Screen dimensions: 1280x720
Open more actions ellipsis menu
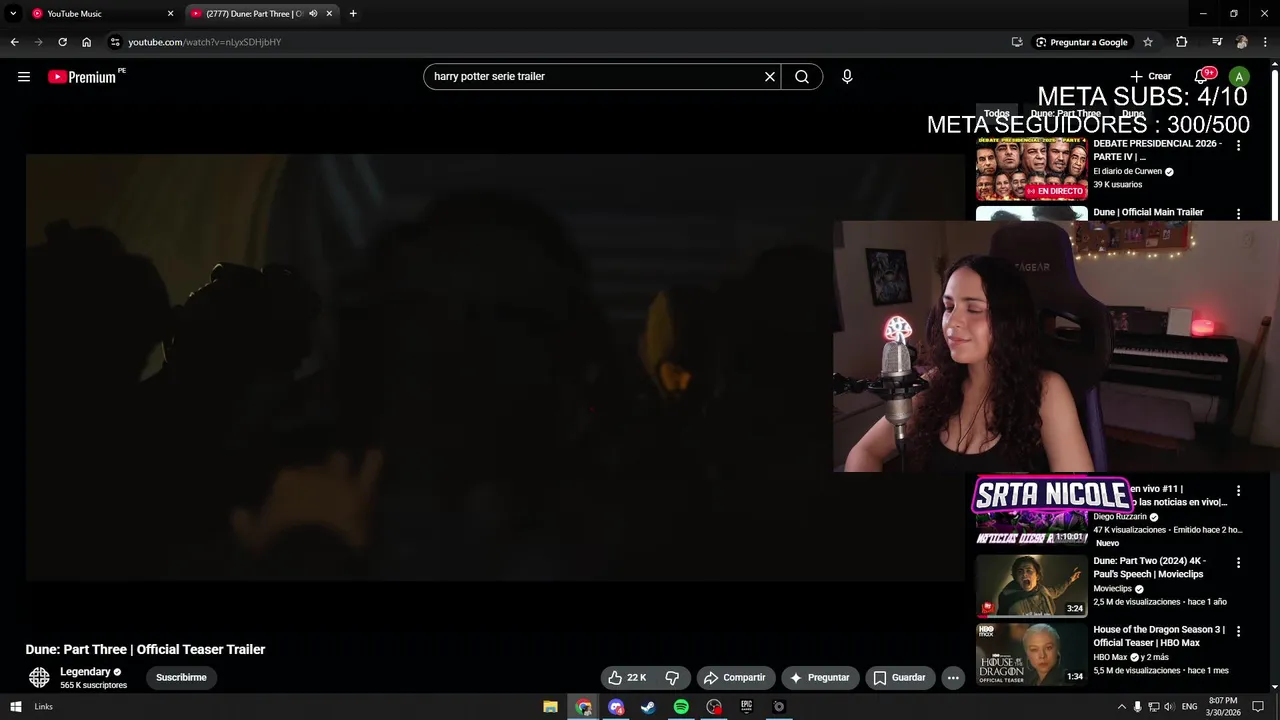(953, 678)
